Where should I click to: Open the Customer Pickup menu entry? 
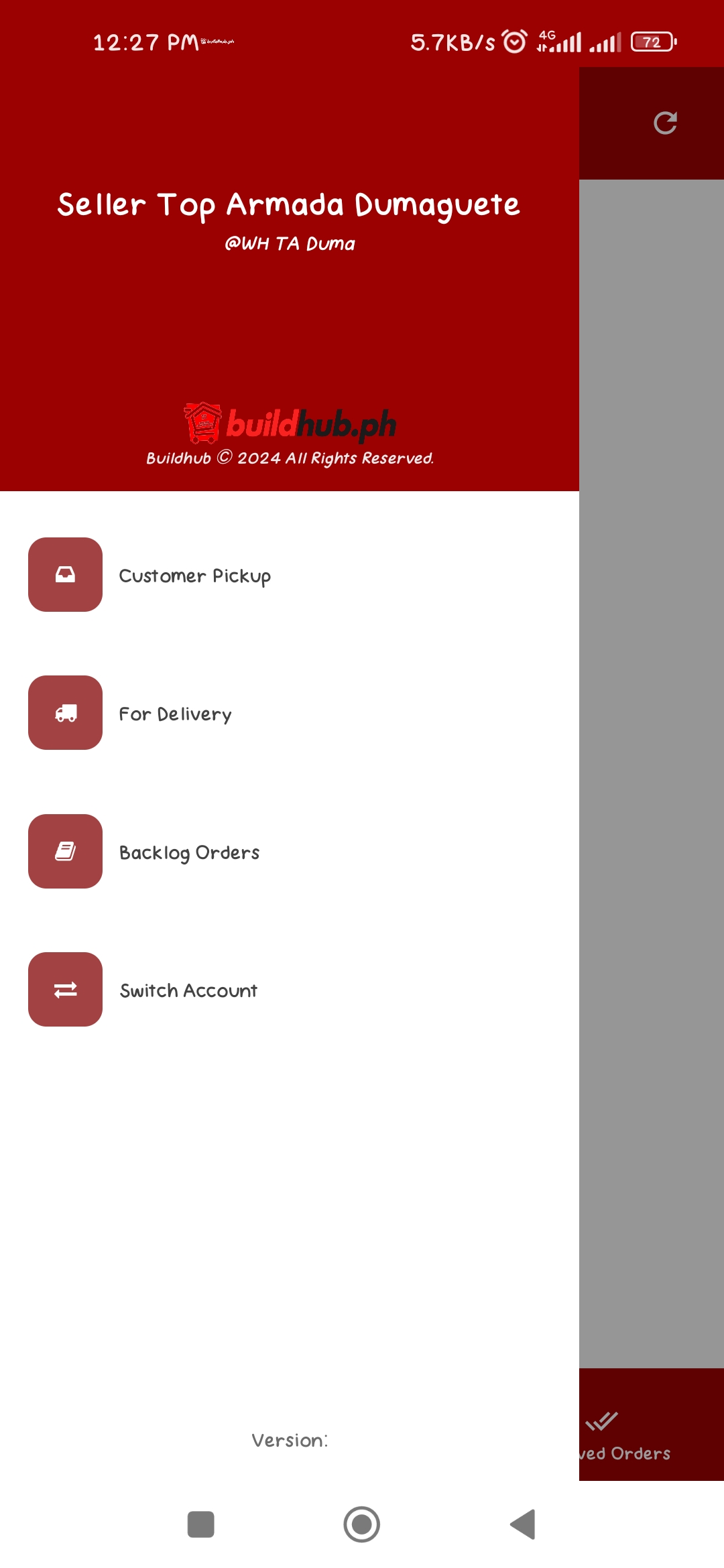point(195,576)
